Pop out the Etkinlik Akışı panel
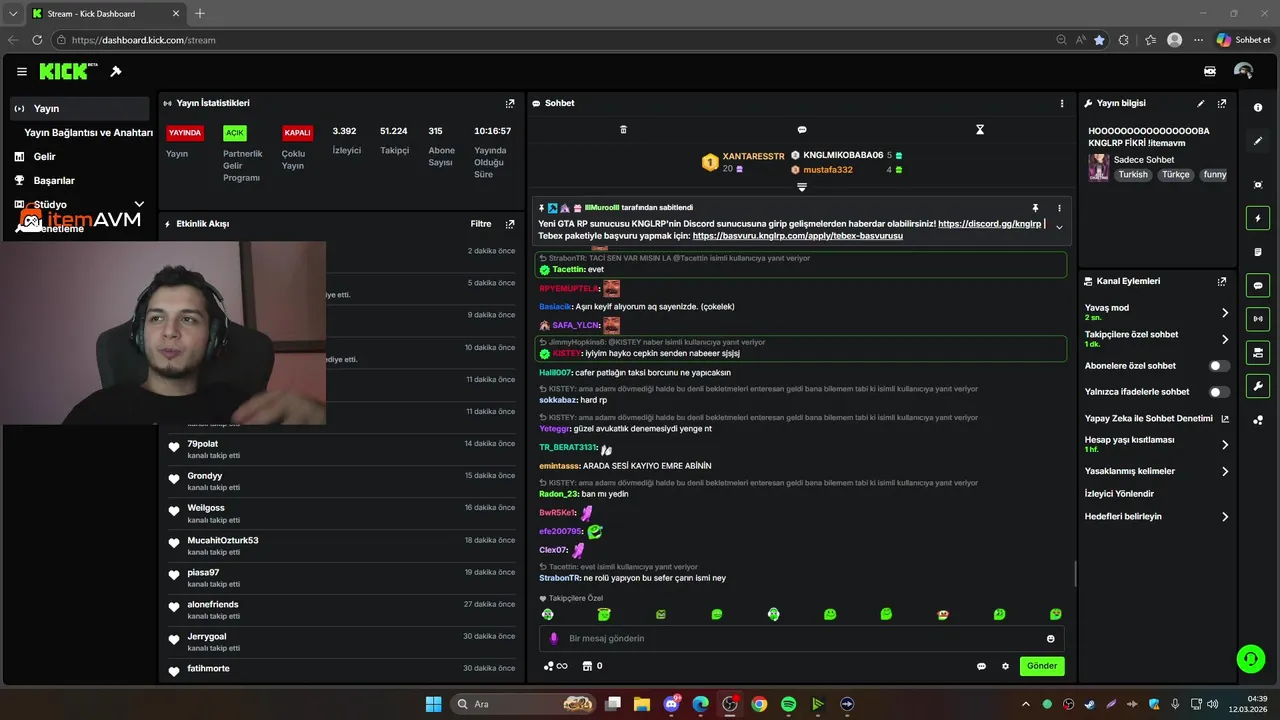Screen dimensions: 1280x720 [x=510, y=224]
